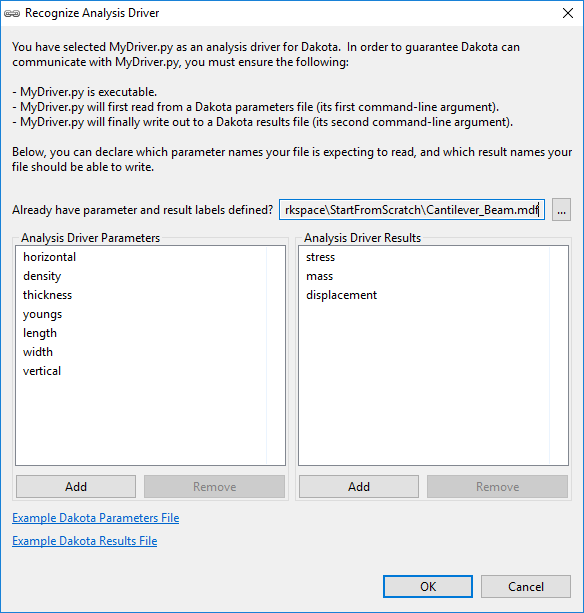Select the thickness parameter
Screen dimensions: 584x613
(x=47, y=295)
